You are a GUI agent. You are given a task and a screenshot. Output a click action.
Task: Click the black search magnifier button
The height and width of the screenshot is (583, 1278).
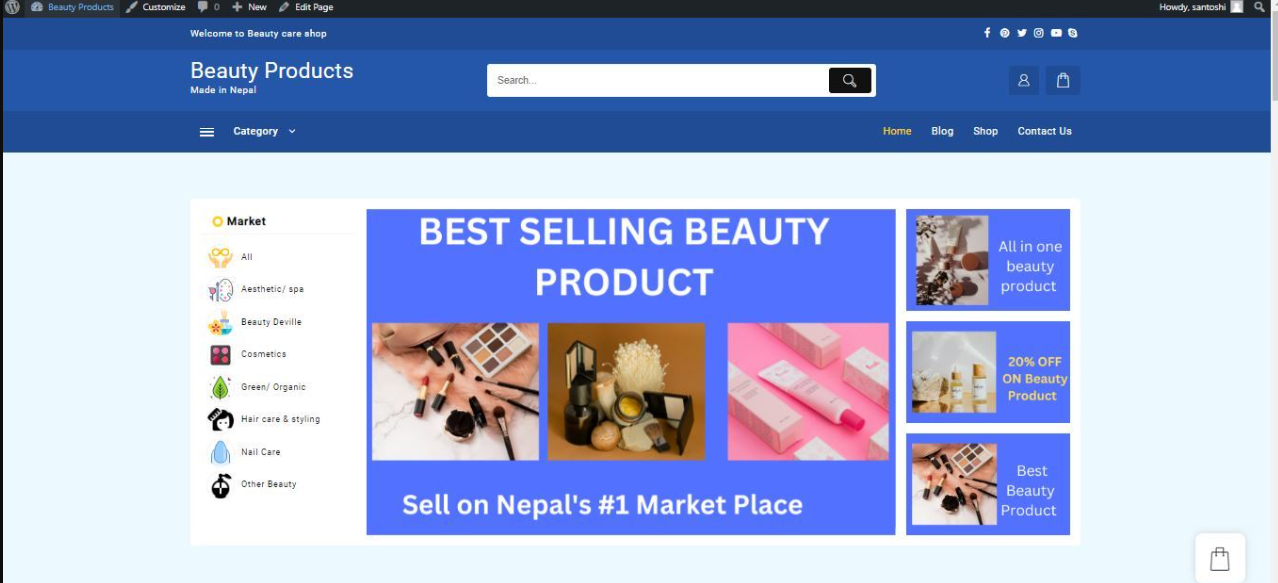coord(850,81)
